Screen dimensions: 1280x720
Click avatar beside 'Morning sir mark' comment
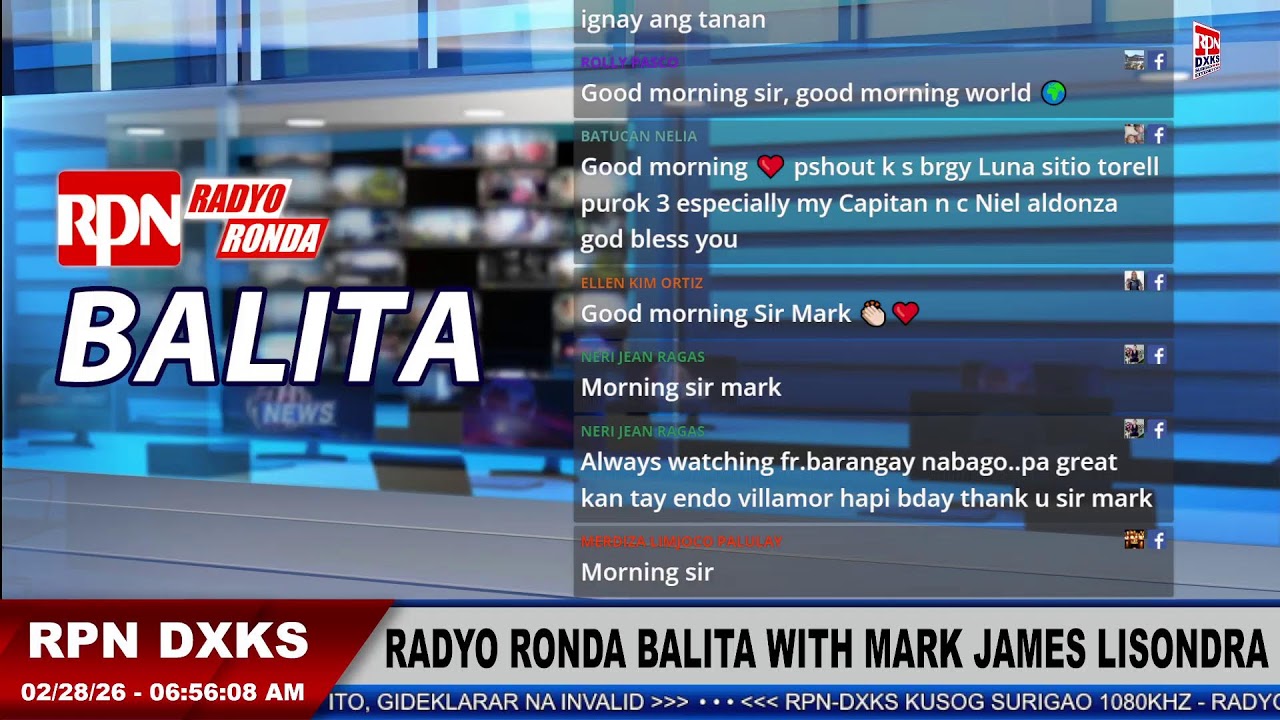1134,355
